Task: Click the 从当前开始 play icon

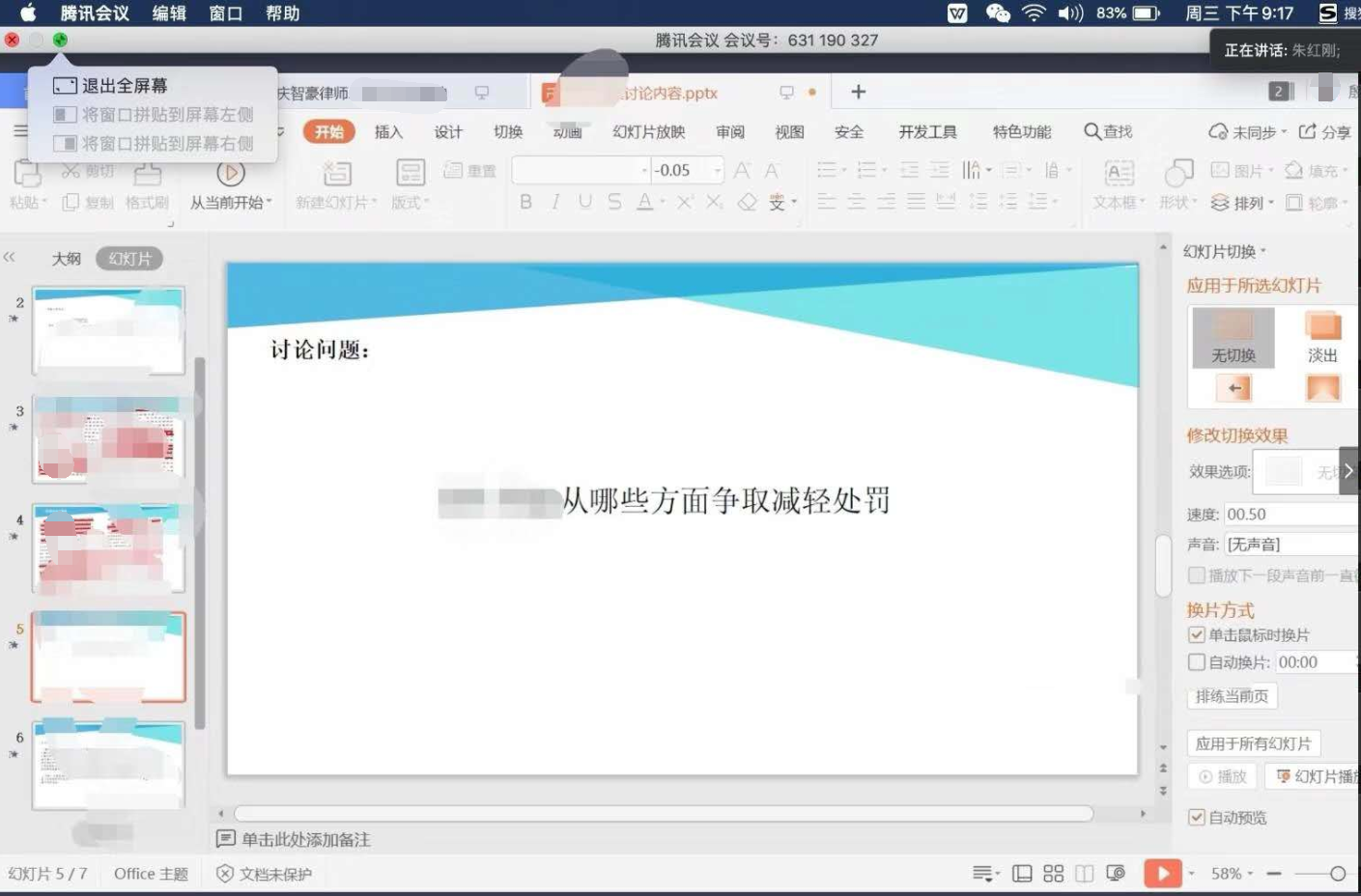Action: [x=230, y=174]
